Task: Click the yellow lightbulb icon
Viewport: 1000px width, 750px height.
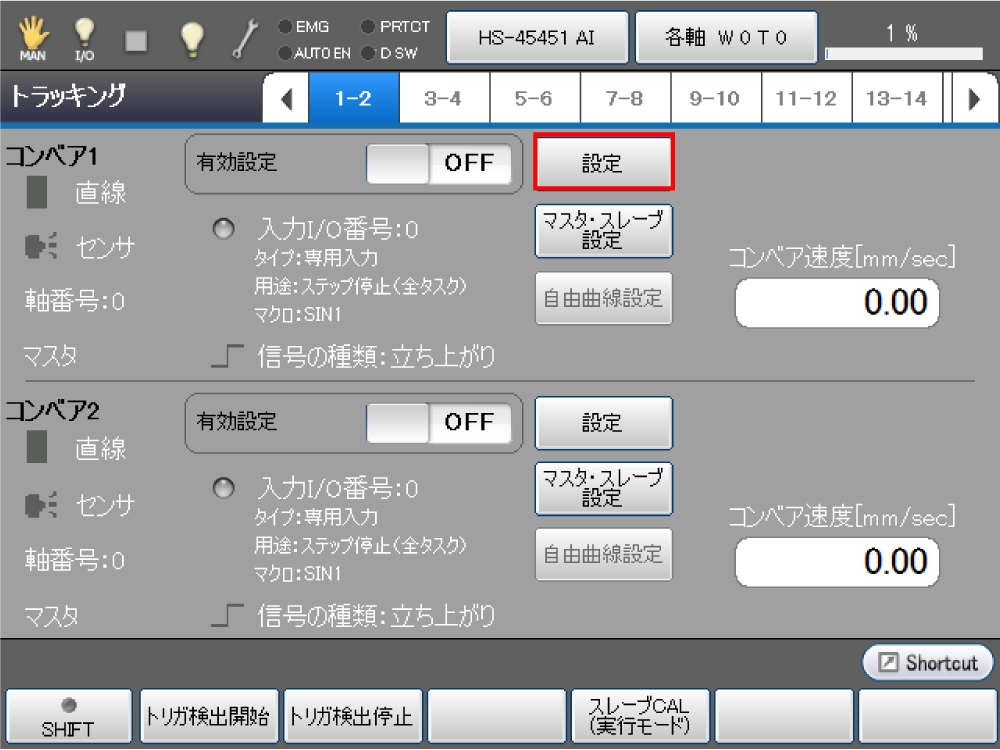Action: point(191,38)
